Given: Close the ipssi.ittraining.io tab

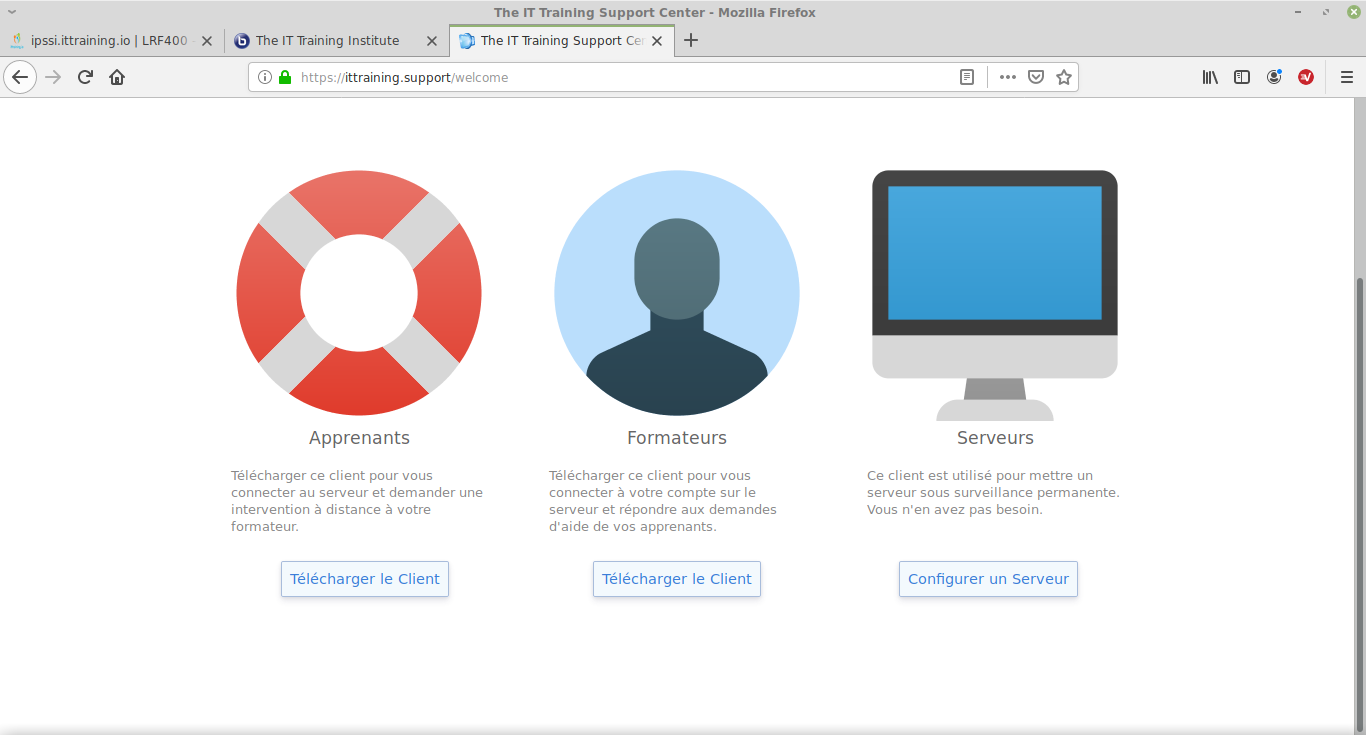Looking at the screenshot, I should pos(207,41).
